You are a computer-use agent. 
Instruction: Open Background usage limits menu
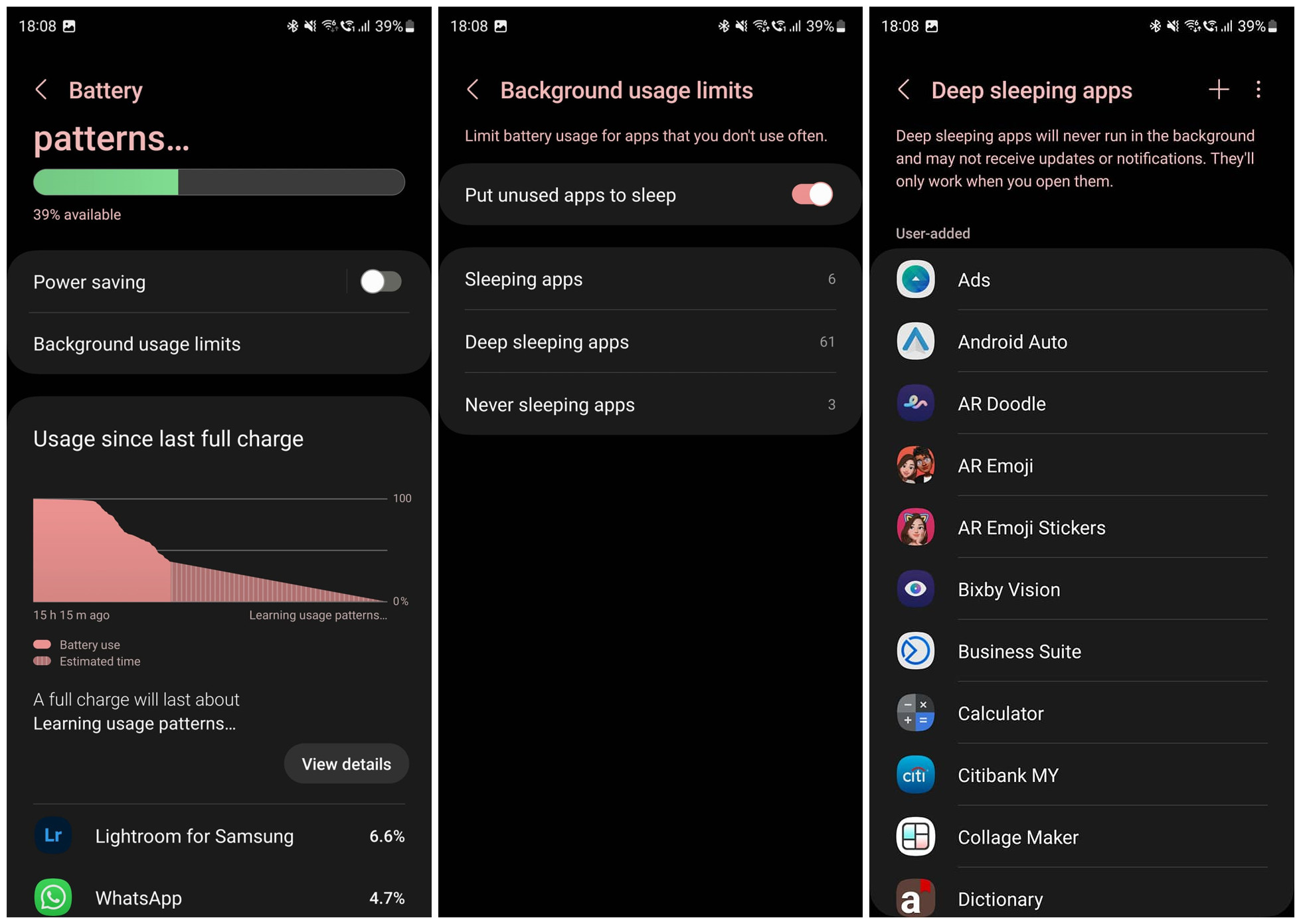pyautogui.click(x=137, y=344)
